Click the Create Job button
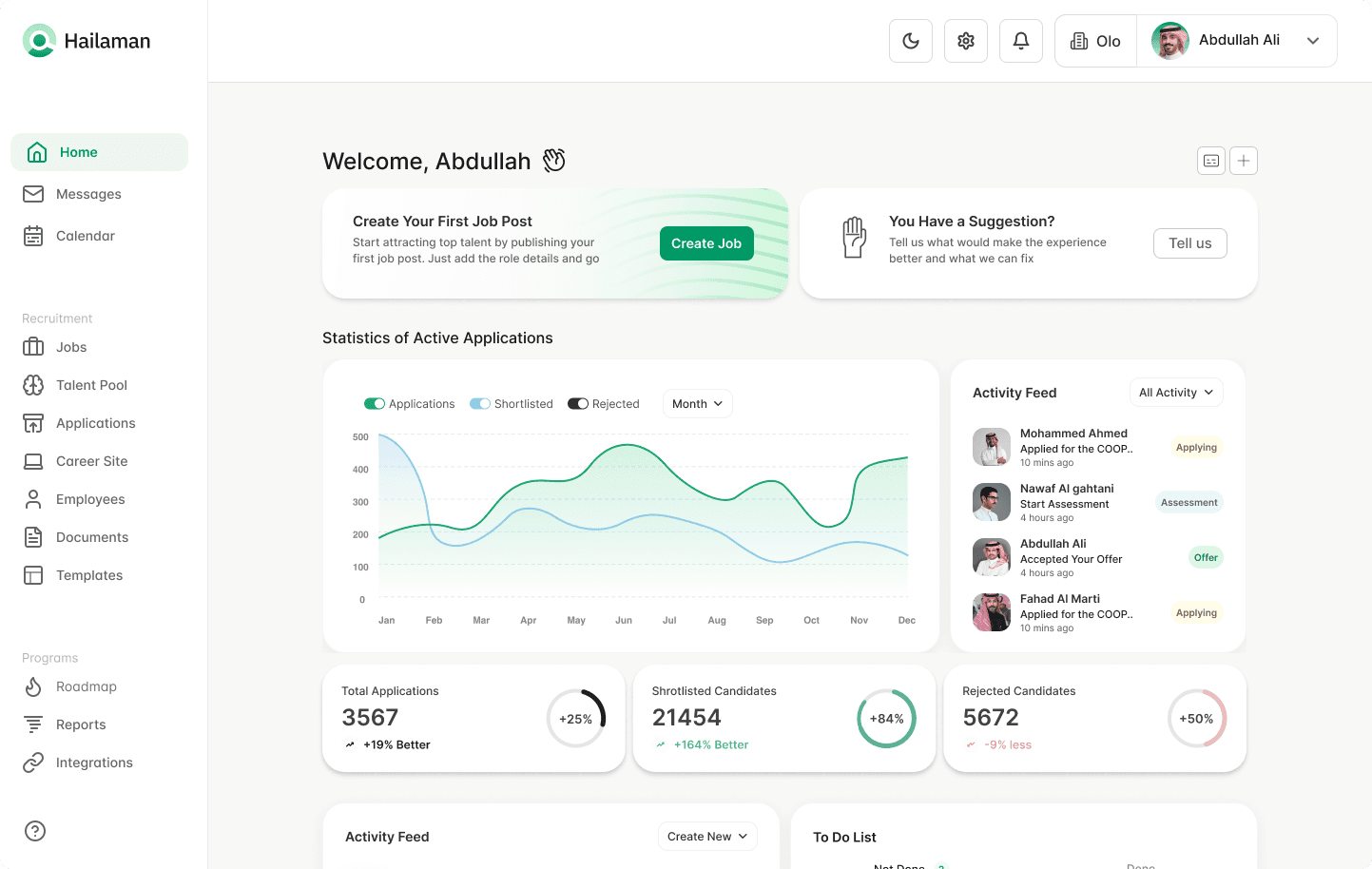The width and height of the screenshot is (1372, 869). pos(706,243)
